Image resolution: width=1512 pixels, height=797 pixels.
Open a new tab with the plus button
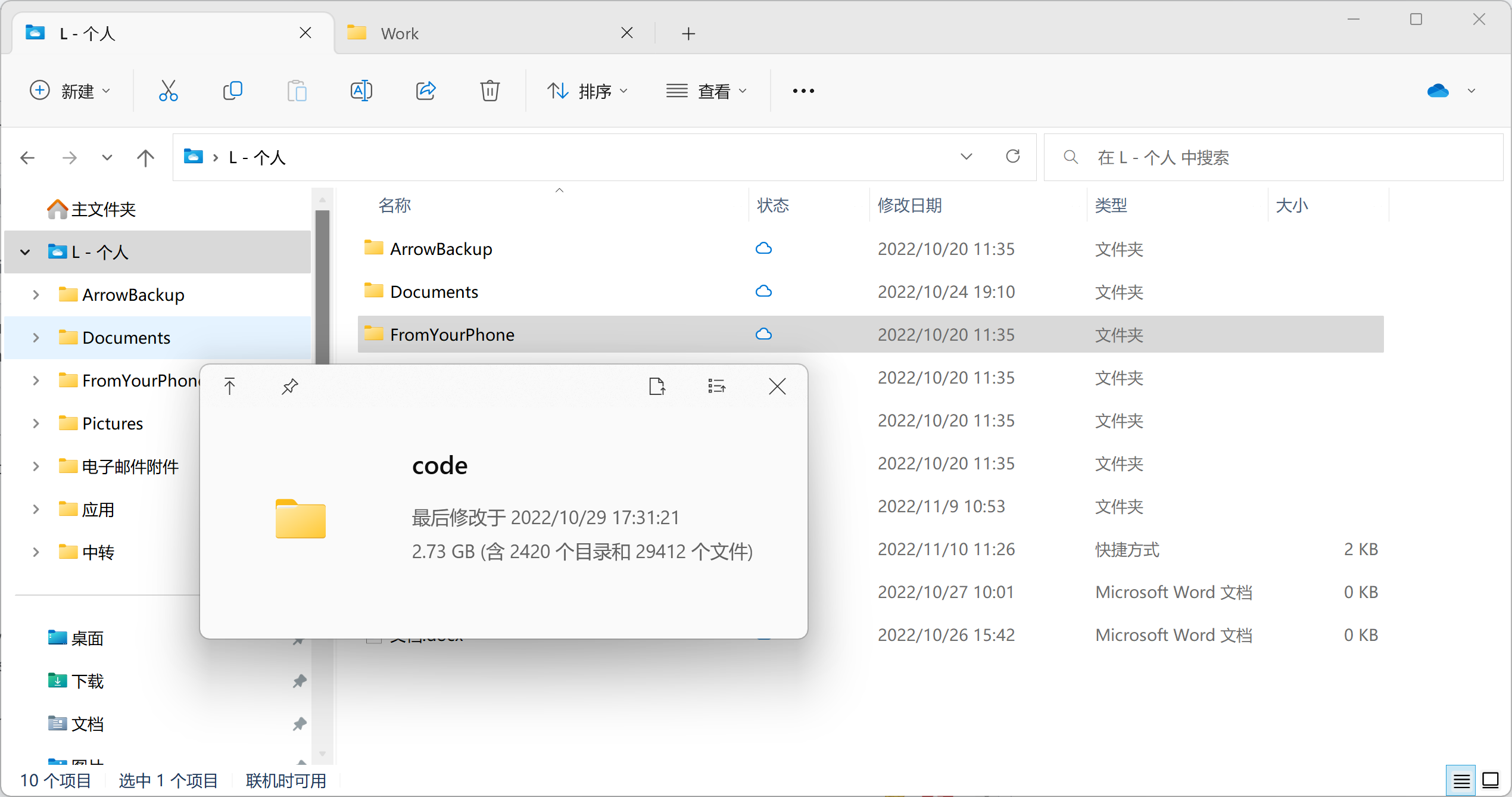[x=688, y=33]
